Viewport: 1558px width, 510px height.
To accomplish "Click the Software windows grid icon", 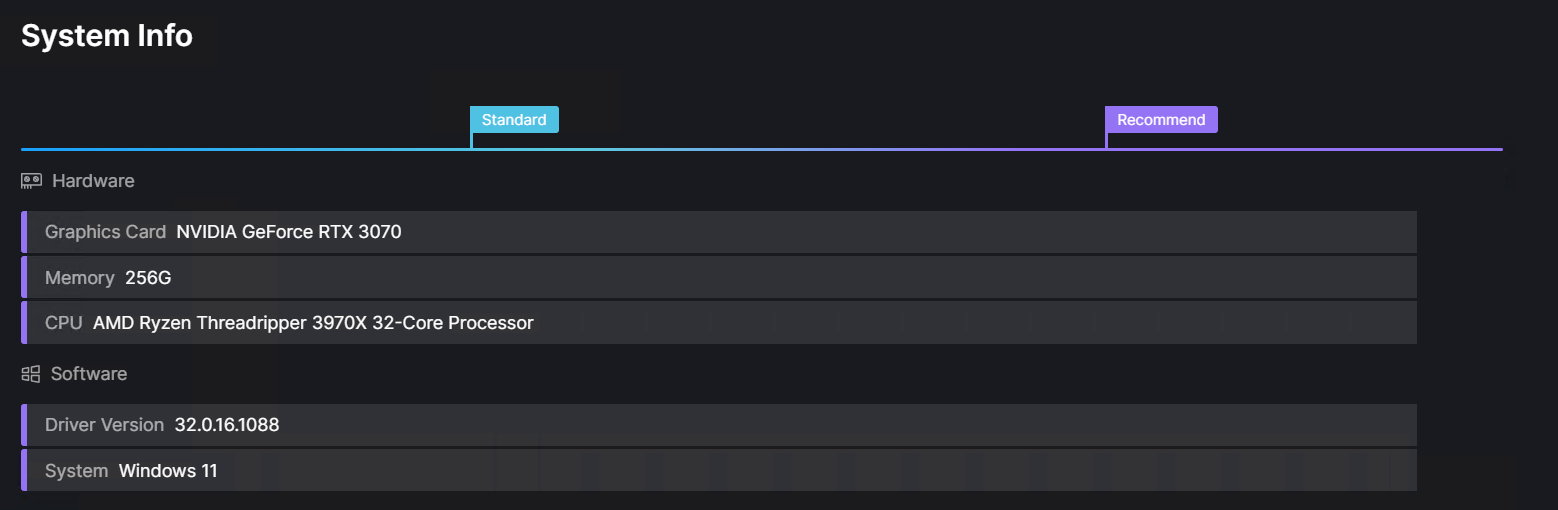I will (31, 374).
